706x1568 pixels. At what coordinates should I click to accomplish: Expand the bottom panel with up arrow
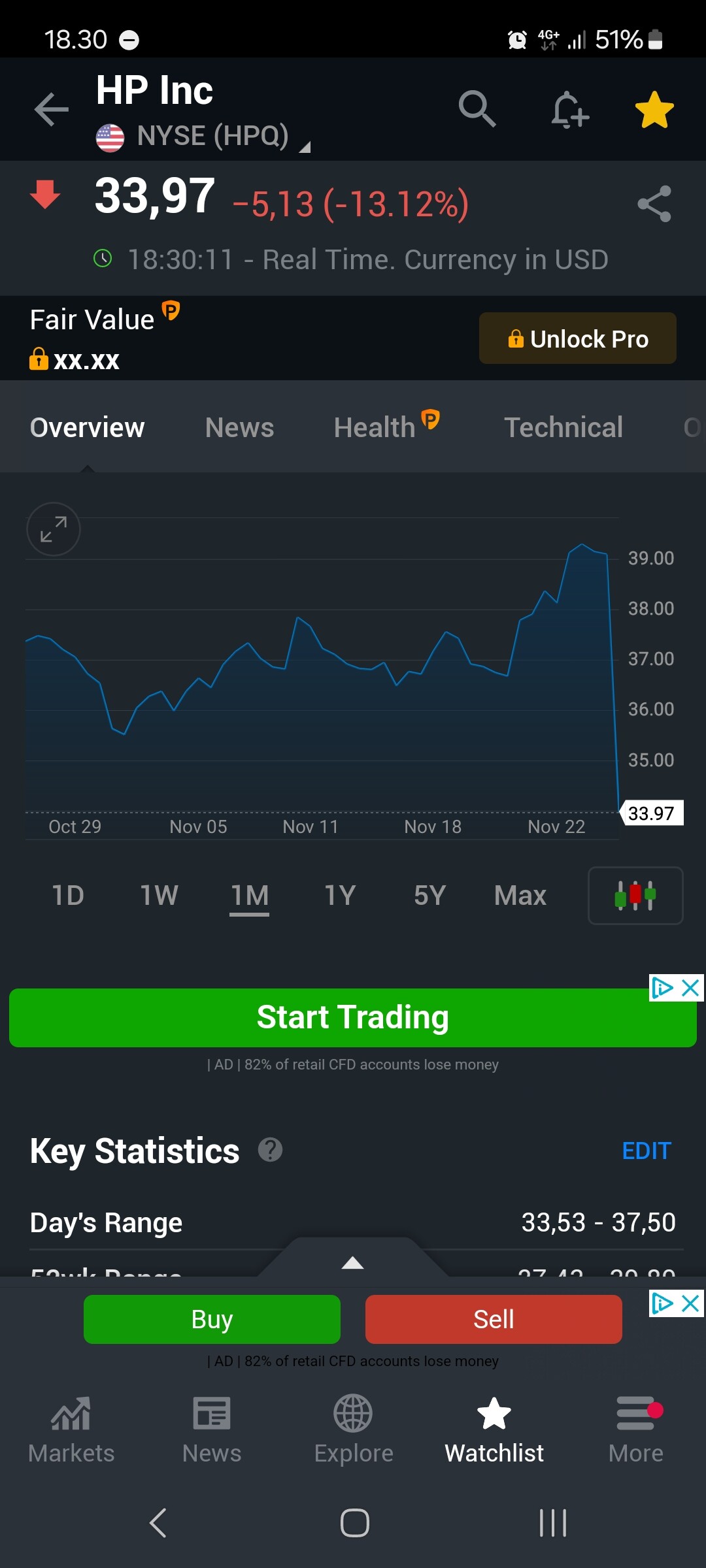pyautogui.click(x=353, y=1262)
